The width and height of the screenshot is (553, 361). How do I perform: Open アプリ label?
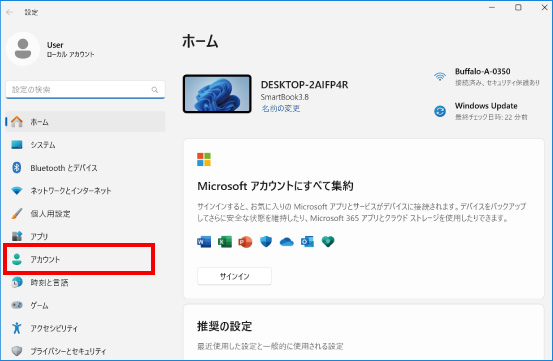pyautogui.click(x=39, y=237)
